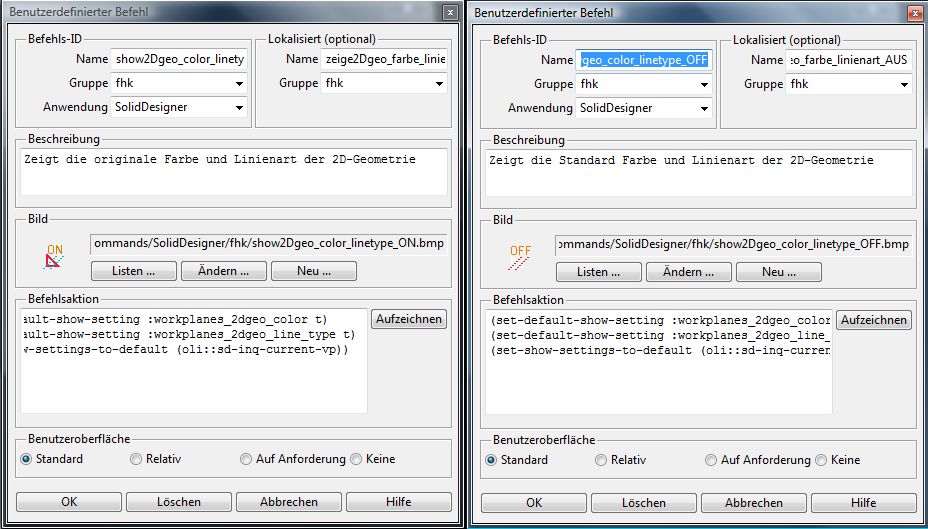
Task: Select Relativ radio in left dialog
Action: pyautogui.click(x=136, y=459)
